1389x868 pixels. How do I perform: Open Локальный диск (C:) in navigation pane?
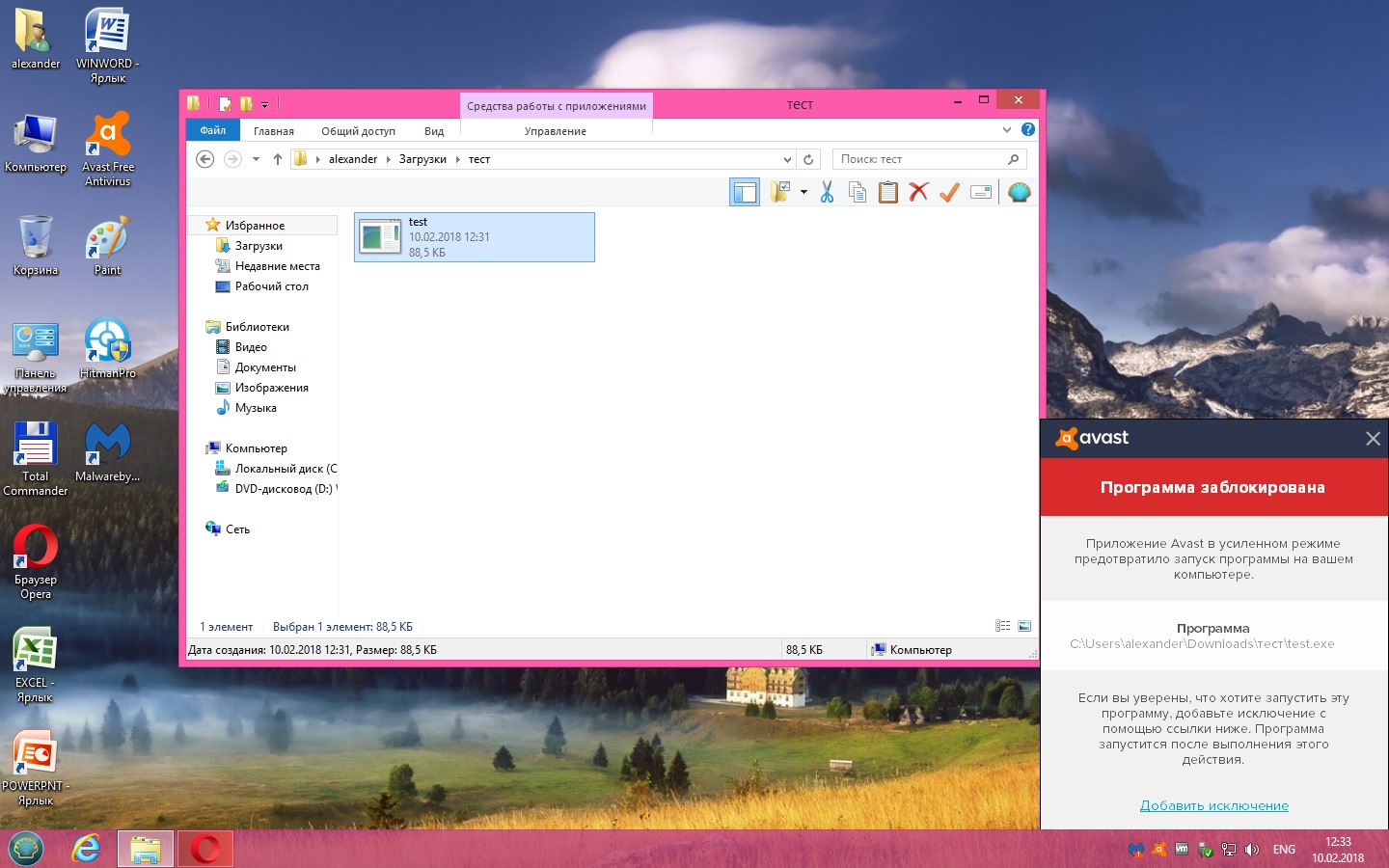tap(286, 469)
